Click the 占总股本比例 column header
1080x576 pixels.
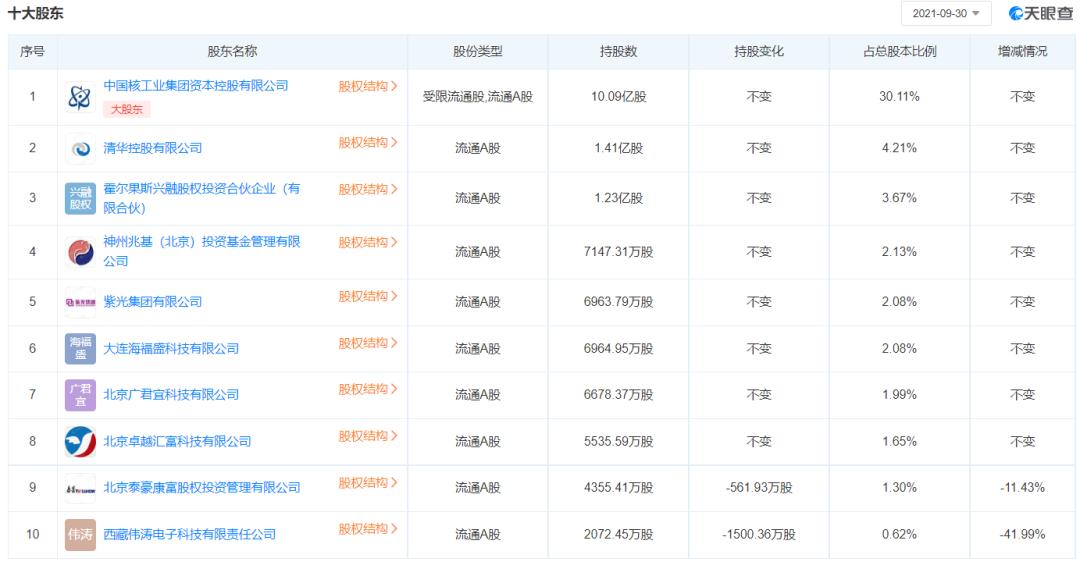(x=899, y=52)
